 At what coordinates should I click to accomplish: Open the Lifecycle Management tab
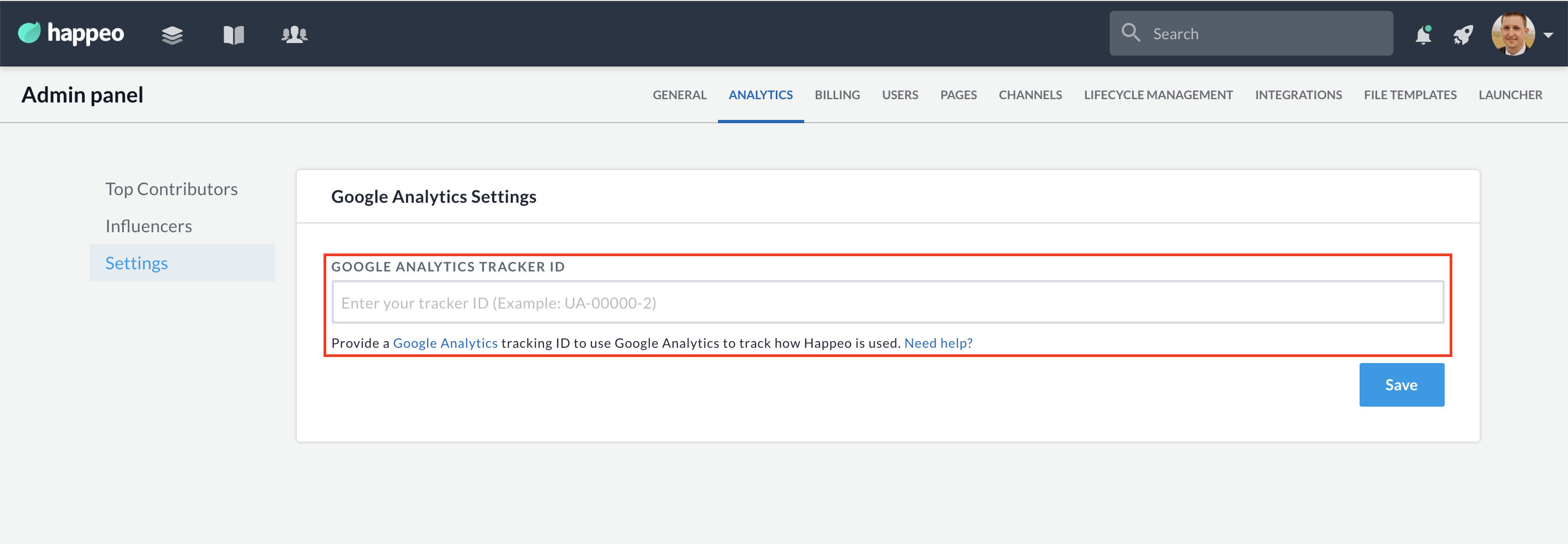click(x=1158, y=95)
